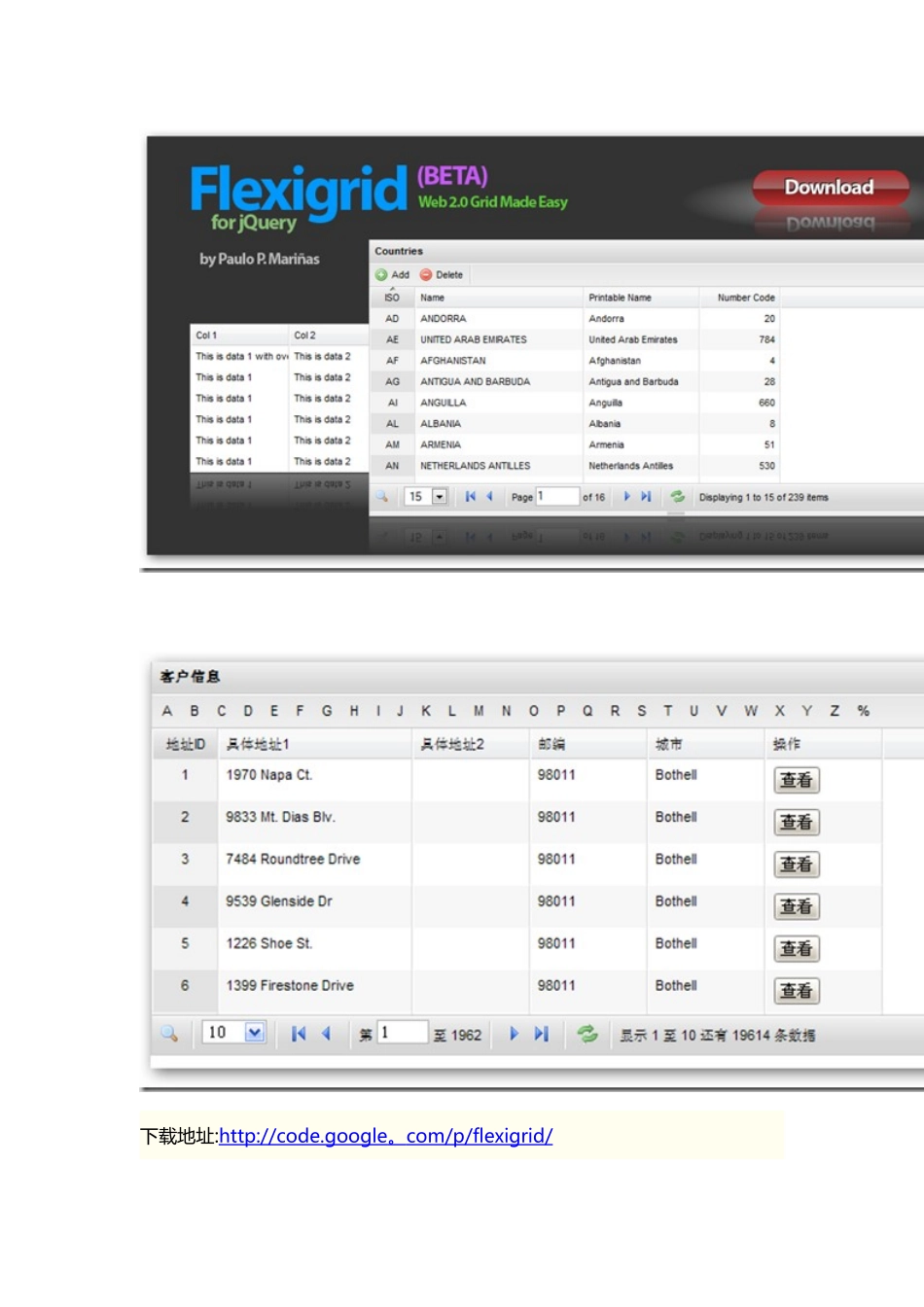The width and height of the screenshot is (924, 1307).
Task: Go to last page in Countries grid
Action: point(646,497)
